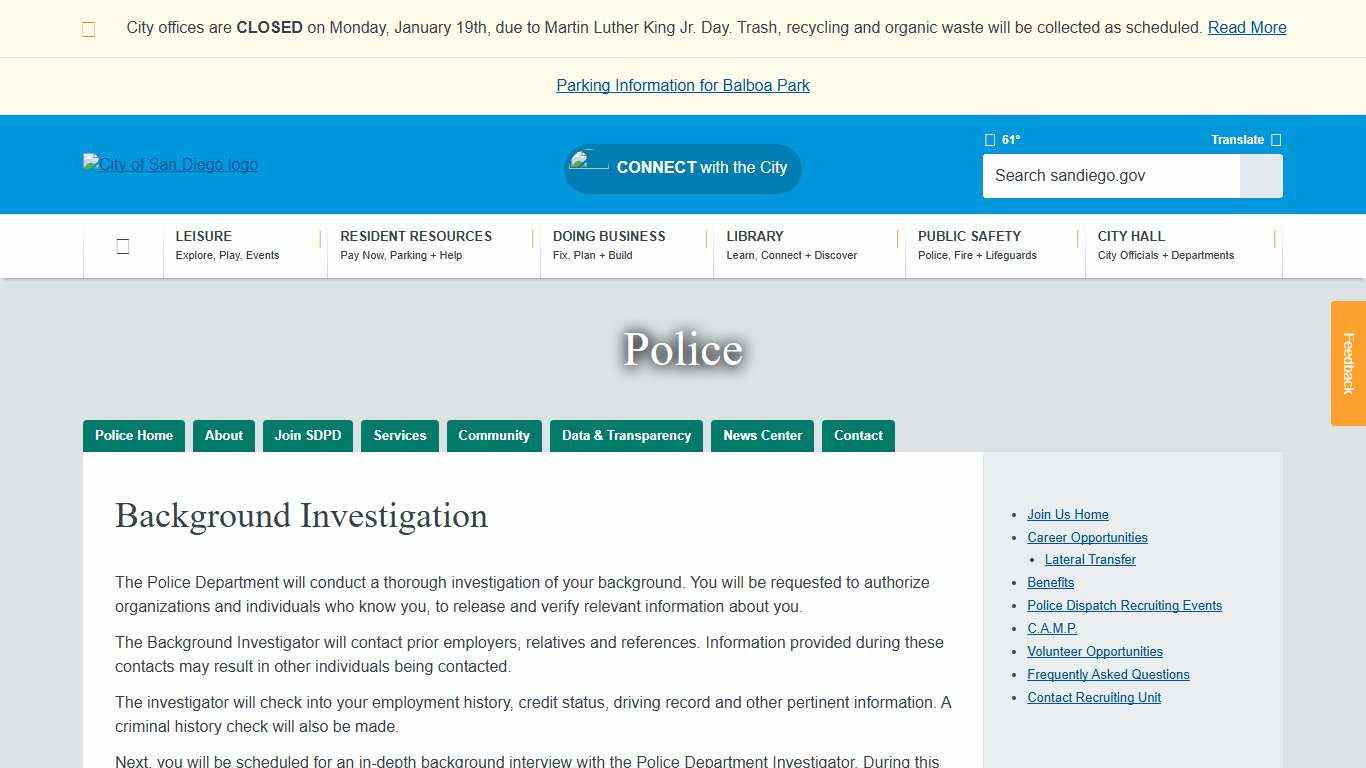Open the Data & Transparency tab
This screenshot has width=1366, height=768.
[x=626, y=435]
